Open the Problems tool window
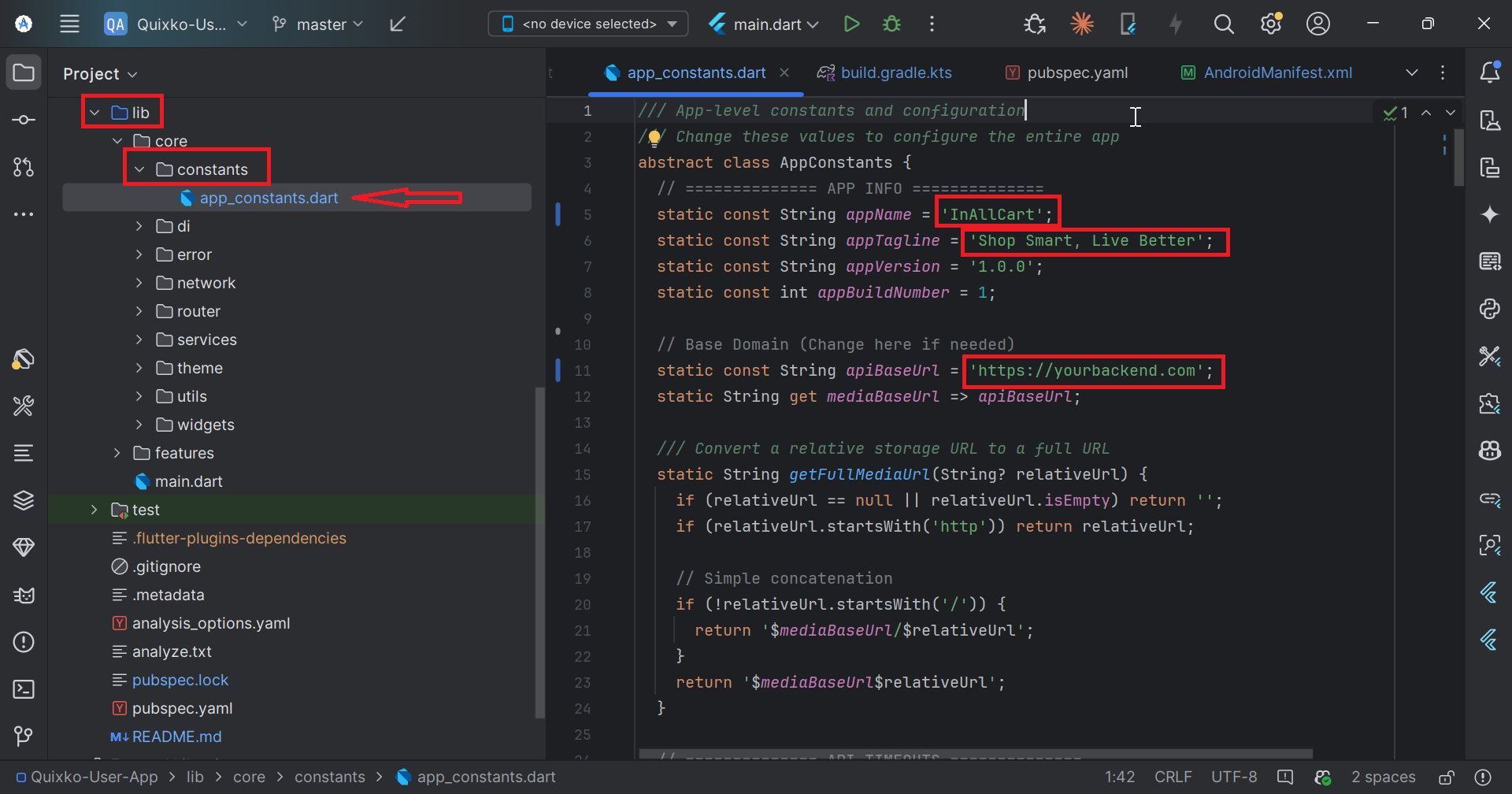This screenshot has width=1512, height=794. 24,642
